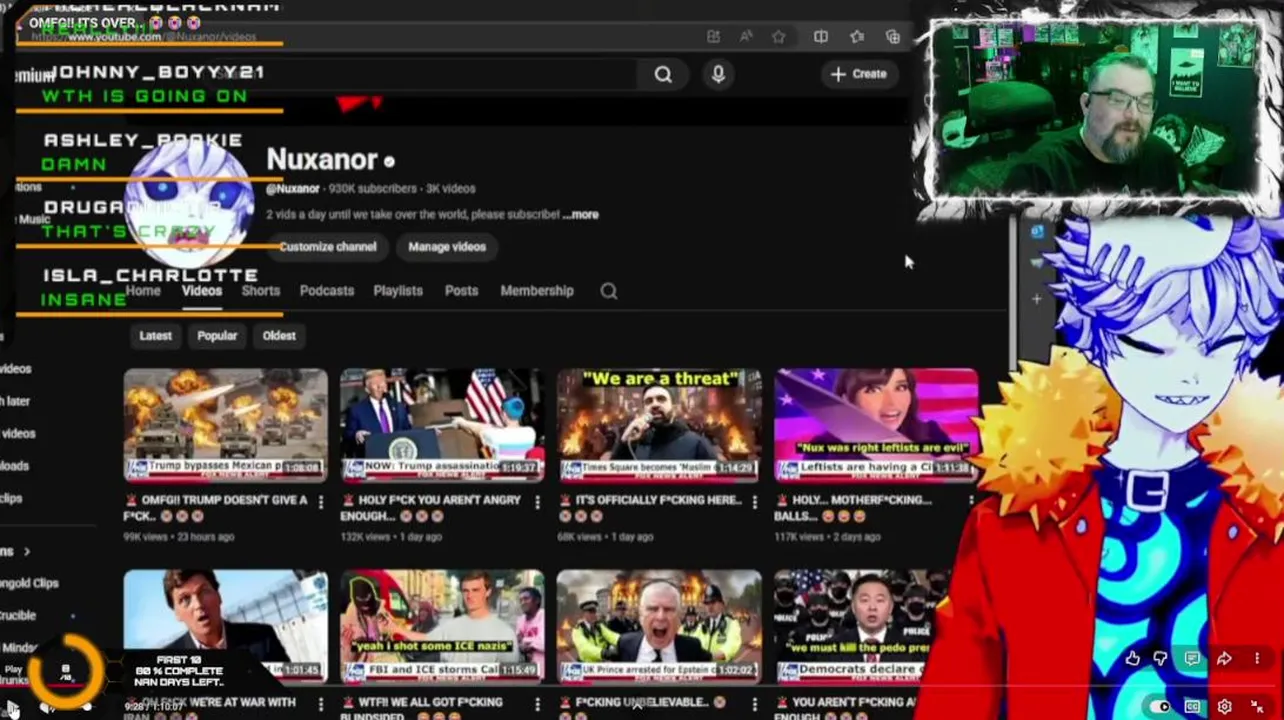Click title 'IT'S OFFICIALLY F*CKING HERE..'

click(650, 507)
